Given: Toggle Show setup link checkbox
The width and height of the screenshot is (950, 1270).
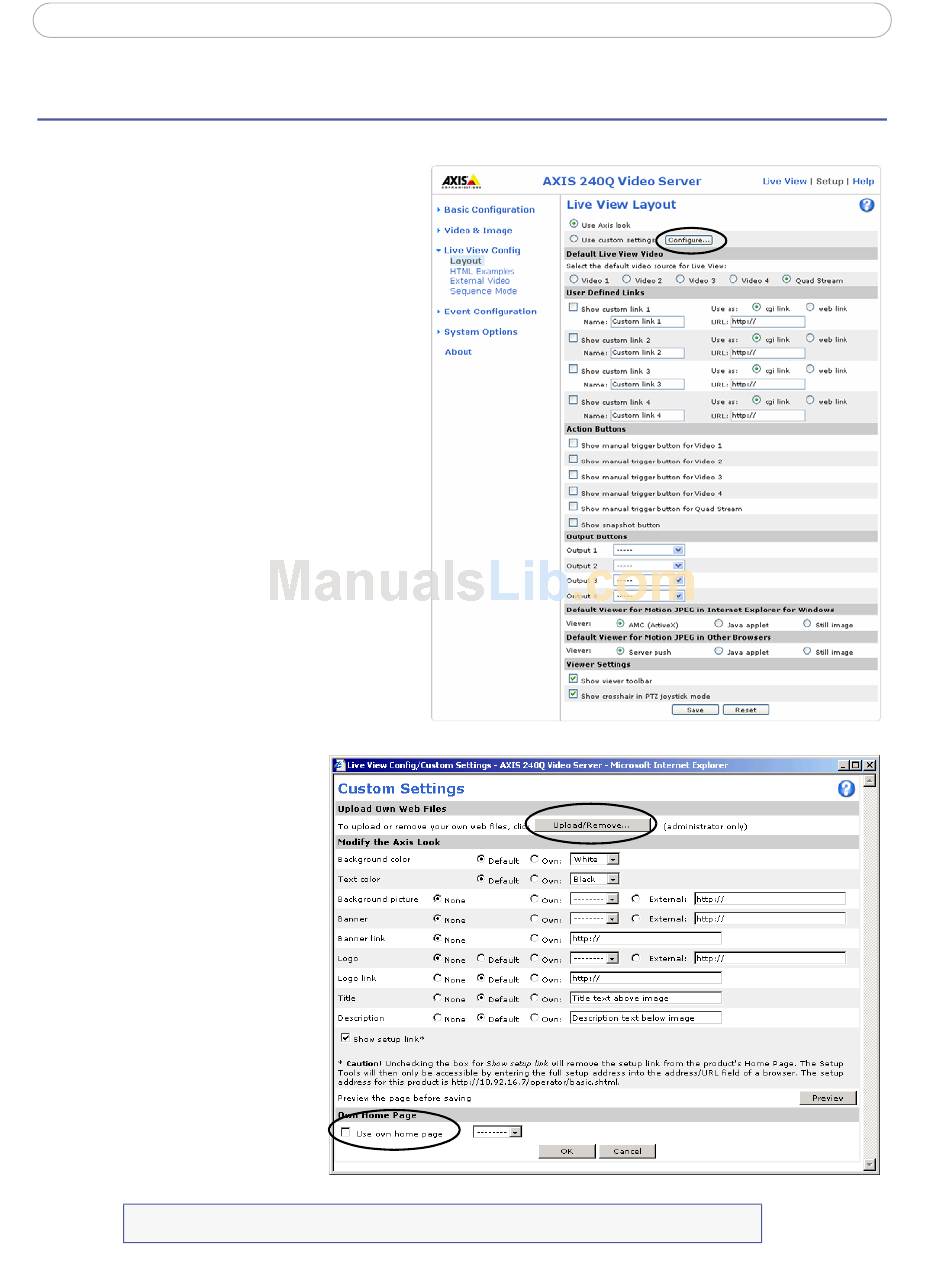Looking at the screenshot, I should [x=346, y=1038].
